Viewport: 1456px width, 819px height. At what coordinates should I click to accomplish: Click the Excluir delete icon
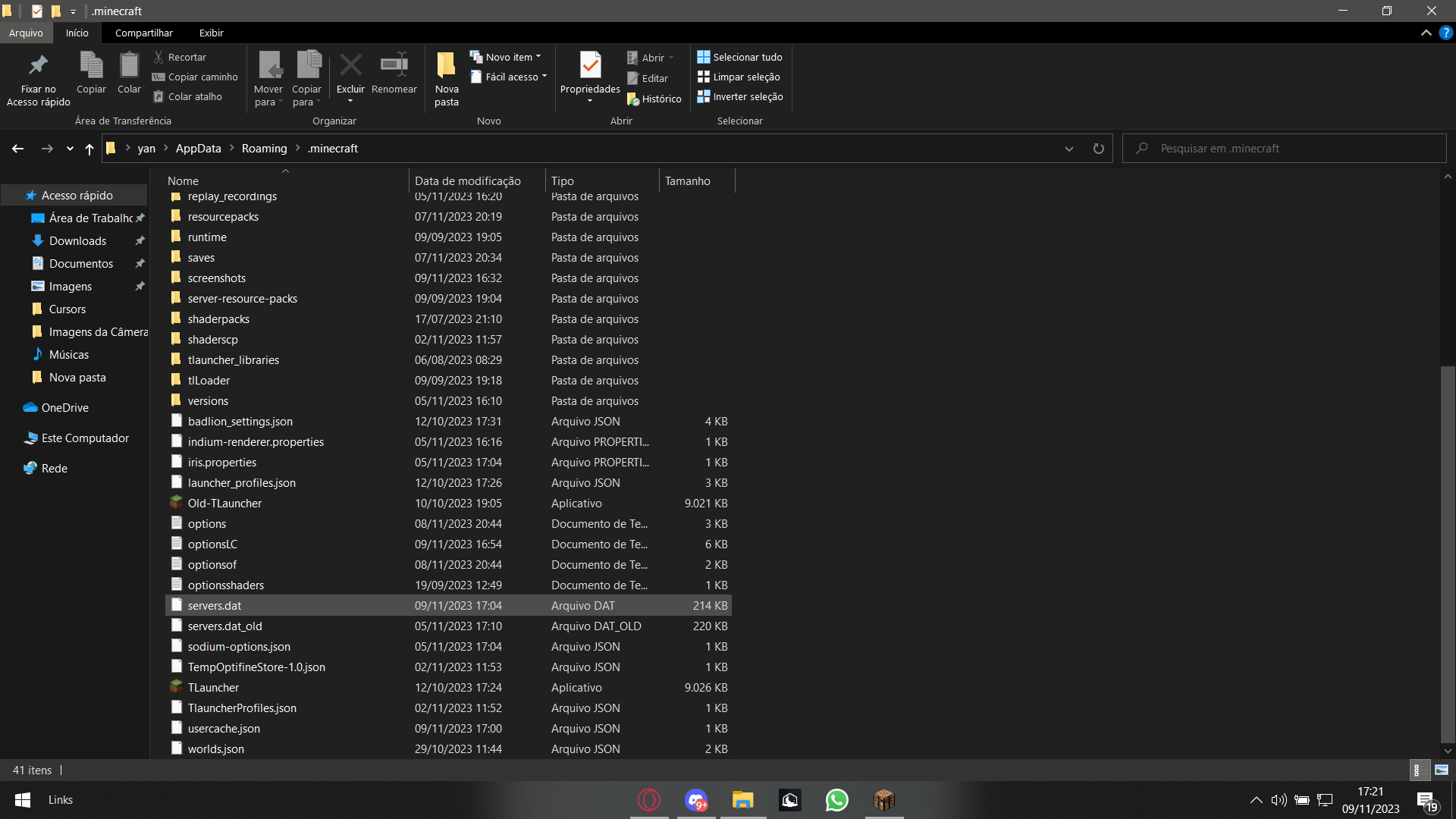tap(350, 76)
